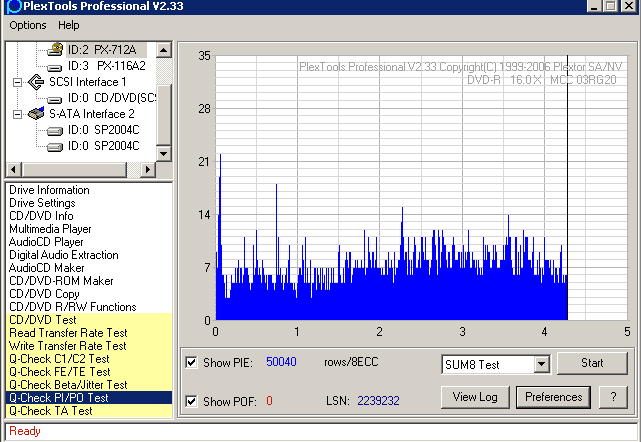Click the CD/DVD drive icon under SCSI
This screenshot has height=442, width=641.
click(55, 98)
